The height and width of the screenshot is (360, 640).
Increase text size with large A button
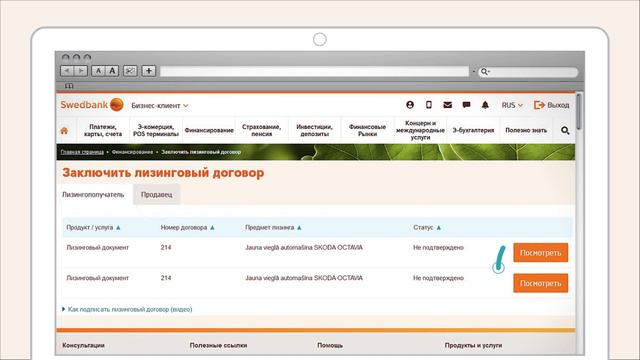(112, 71)
